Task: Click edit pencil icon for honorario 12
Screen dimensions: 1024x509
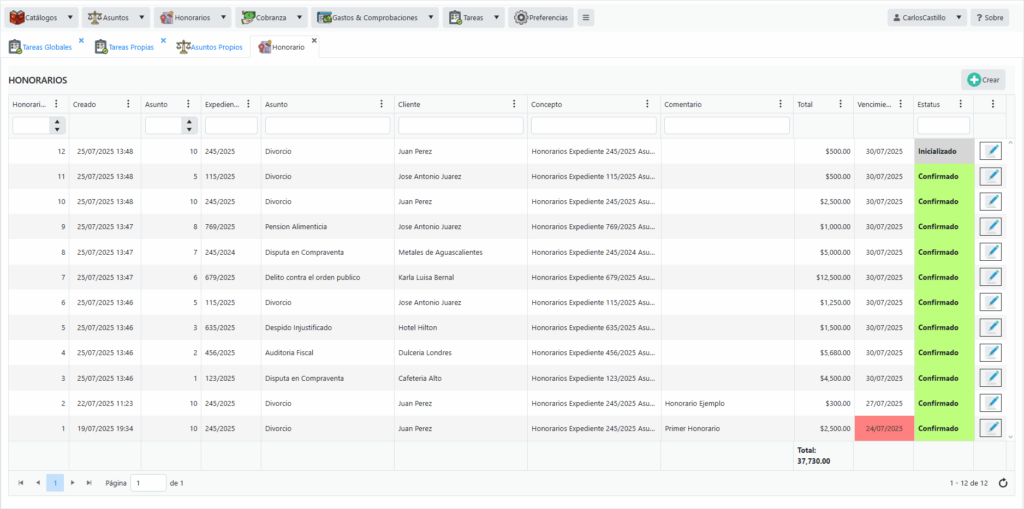Action: tap(989, 151)
